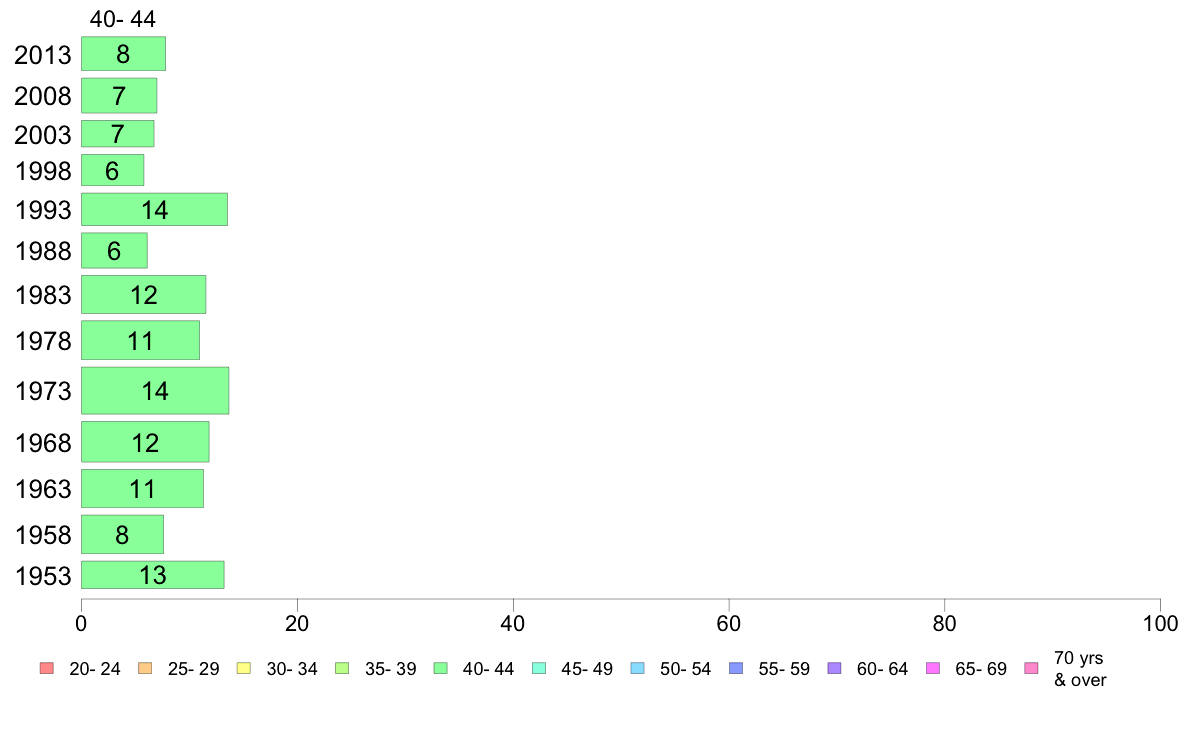Click the 1993 bar showing 14
Viewport: 1188px width, 736px height.
(155, 209)
